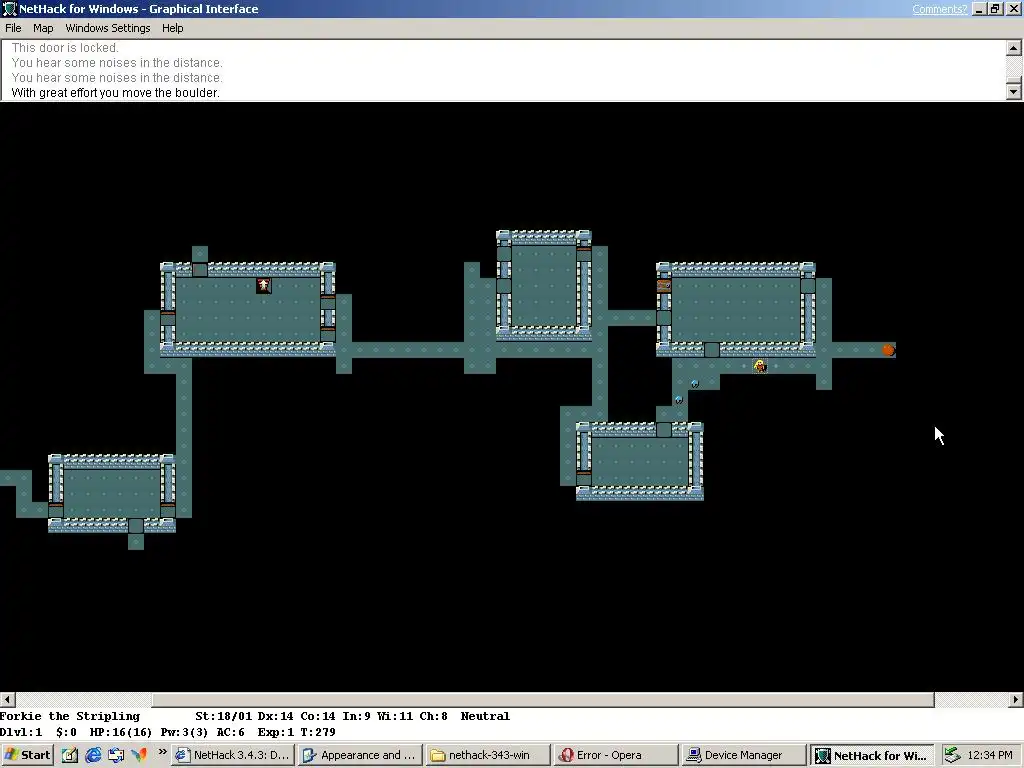
Task: Click the 'Ch:8' charisma stat
Action: pyautogui.click(x=434, y=716)
